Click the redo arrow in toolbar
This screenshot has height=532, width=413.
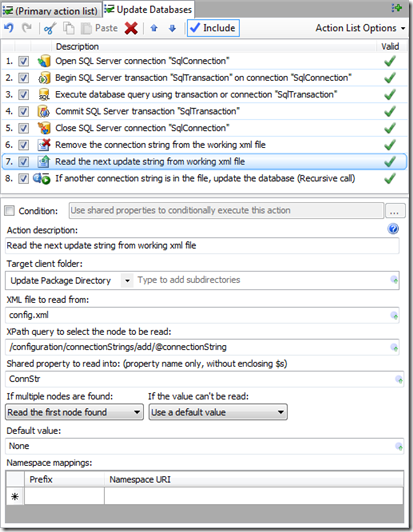point(26,28)
